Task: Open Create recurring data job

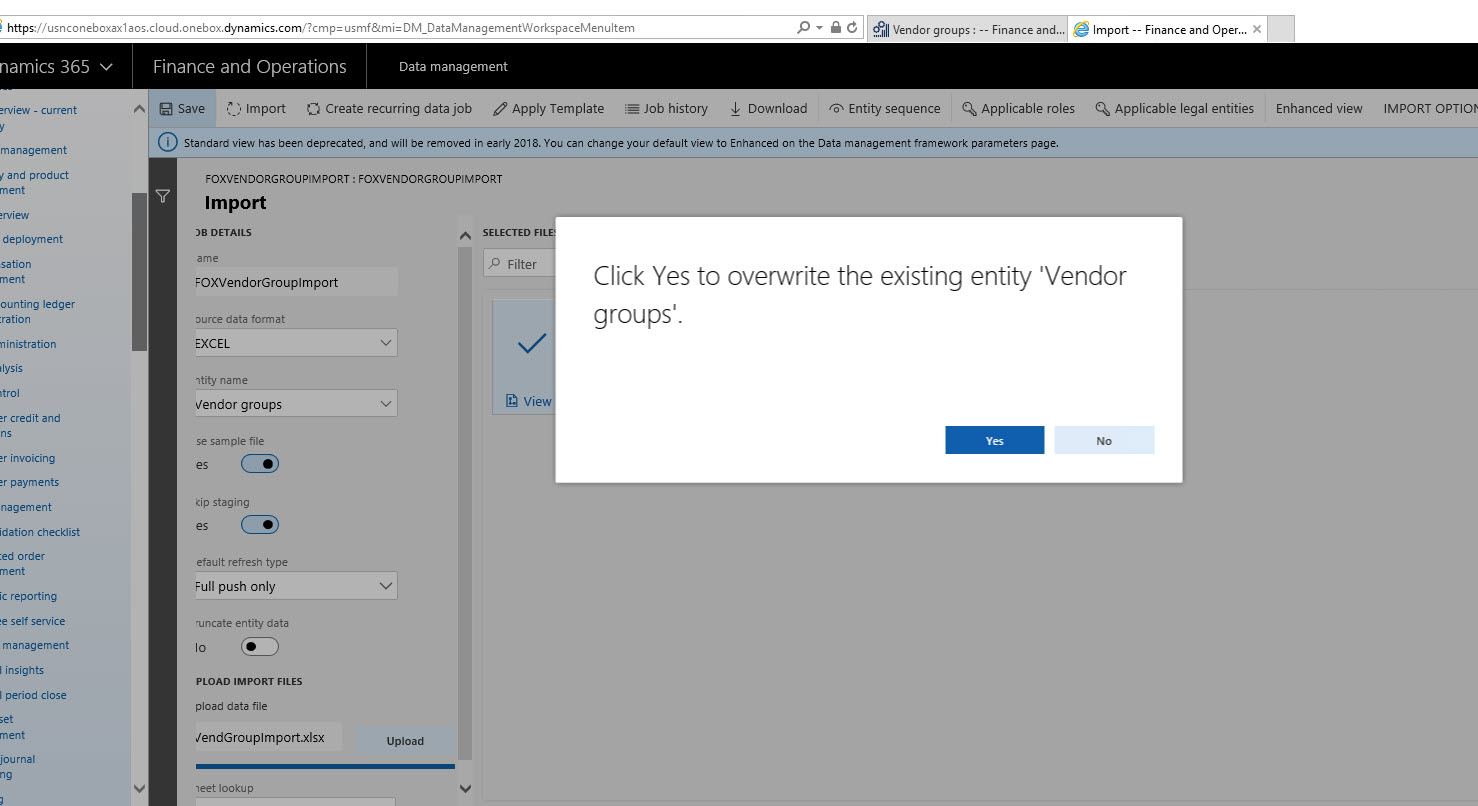Action: coord(390,108)
